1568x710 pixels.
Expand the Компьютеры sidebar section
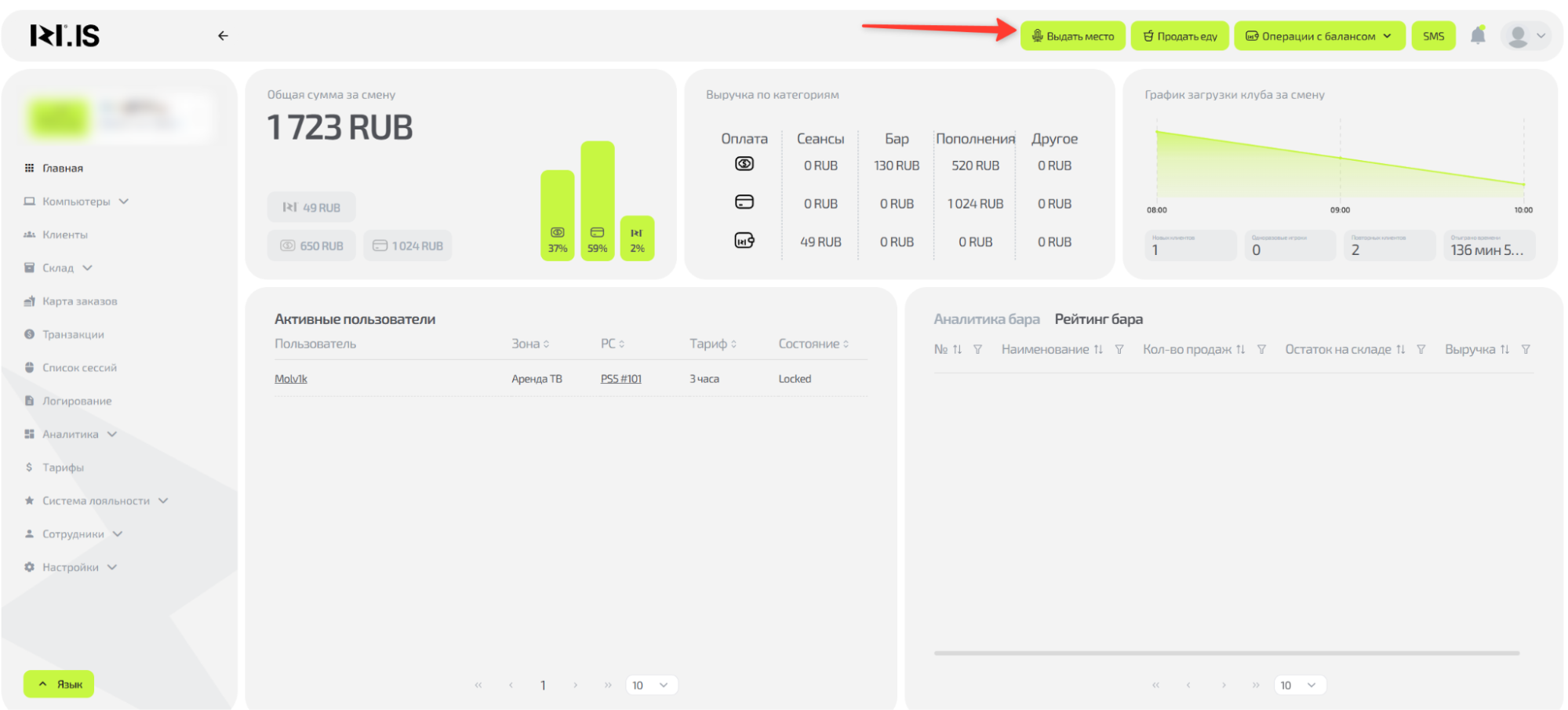point(76,202)
